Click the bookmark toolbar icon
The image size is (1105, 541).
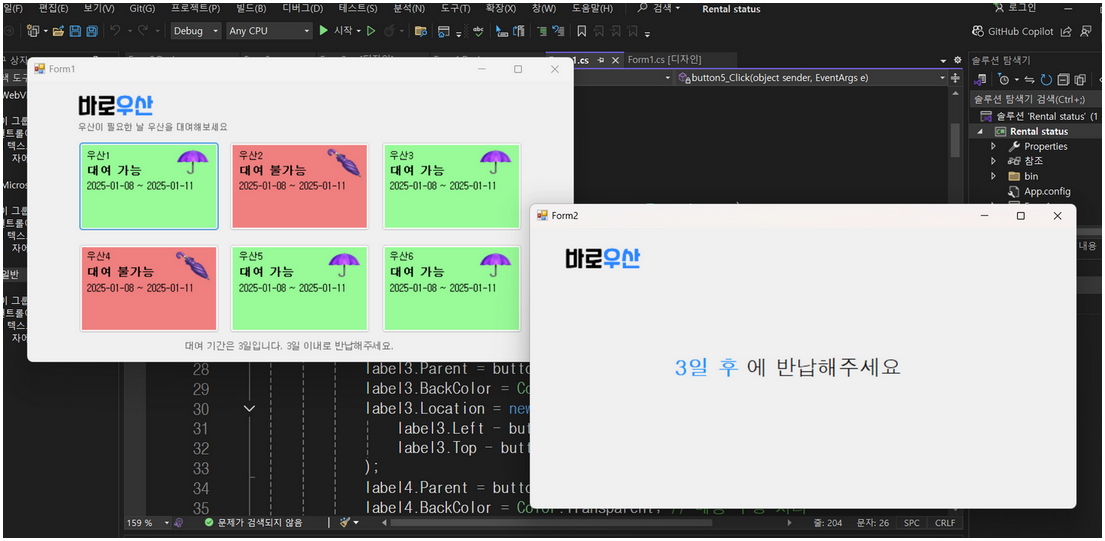tap(581, 31)
